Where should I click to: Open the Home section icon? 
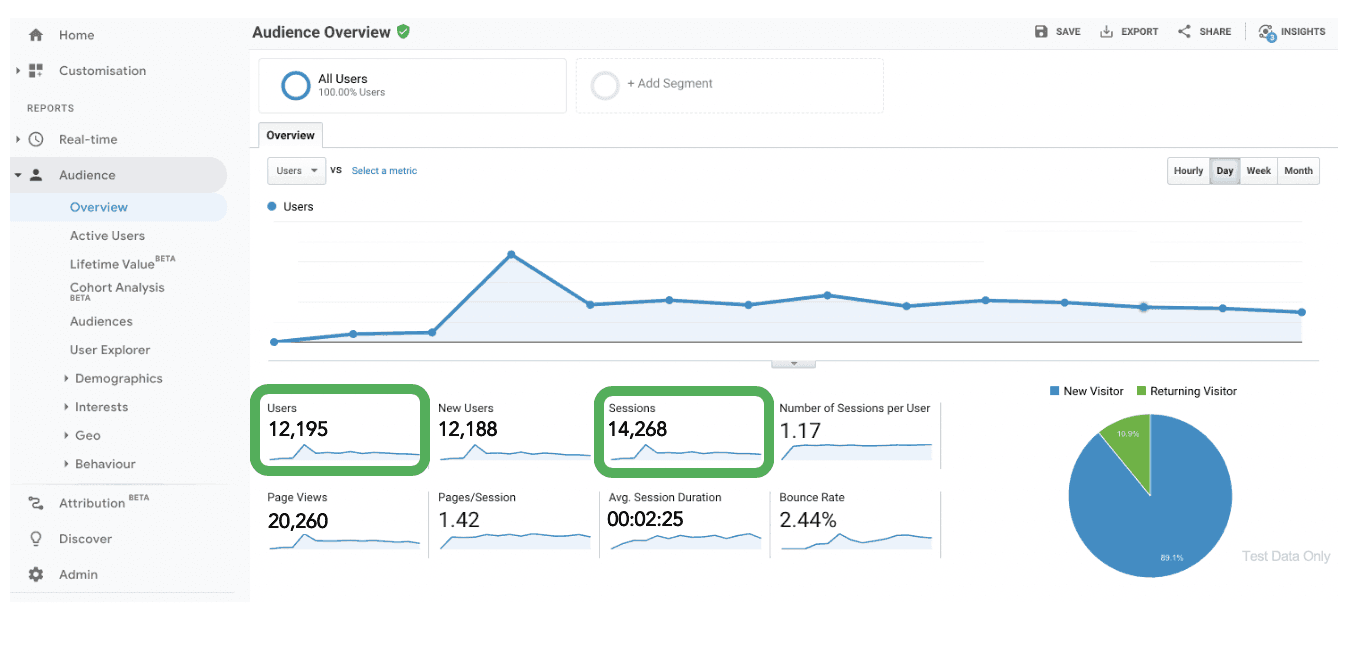36,35
